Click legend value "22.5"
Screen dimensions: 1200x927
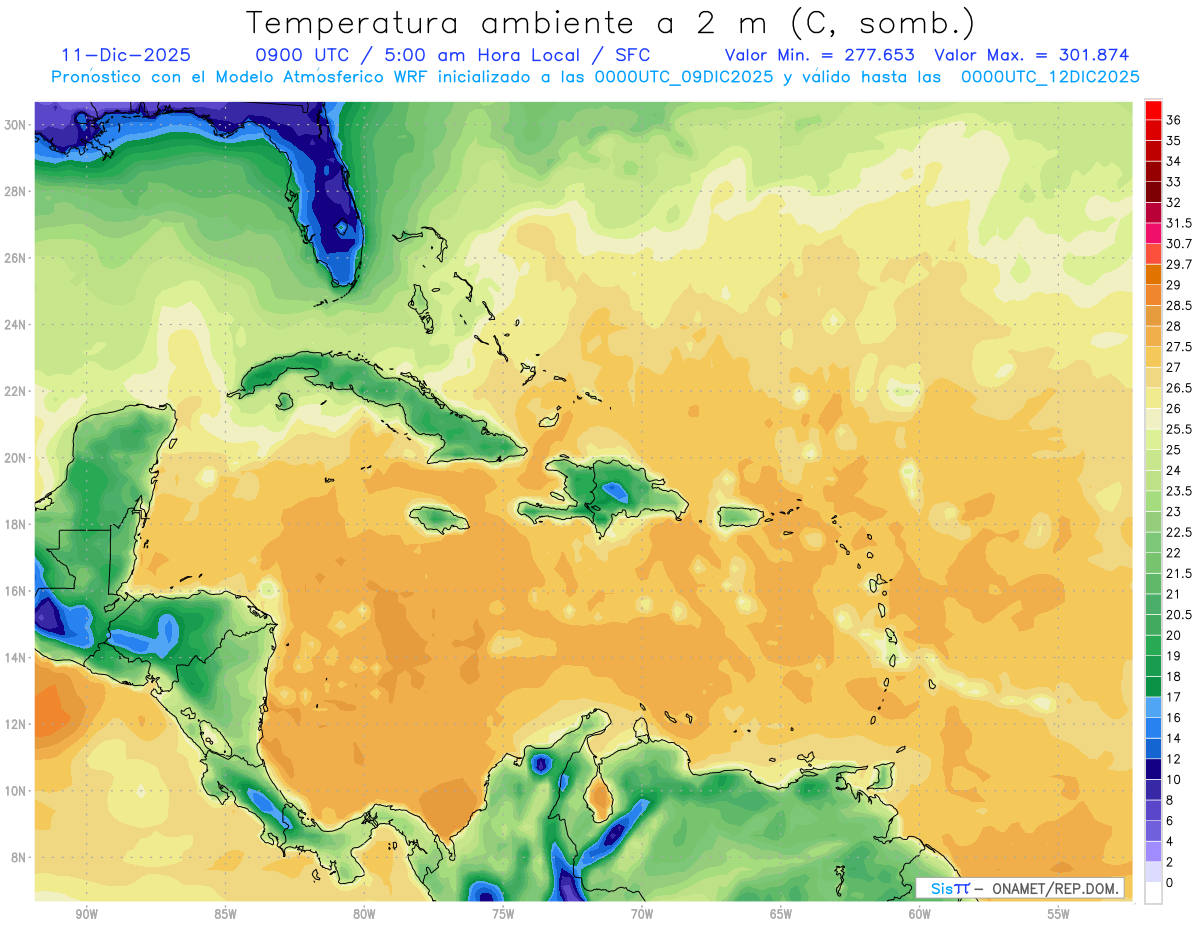pyautogui.click(x=1179, y=532)
